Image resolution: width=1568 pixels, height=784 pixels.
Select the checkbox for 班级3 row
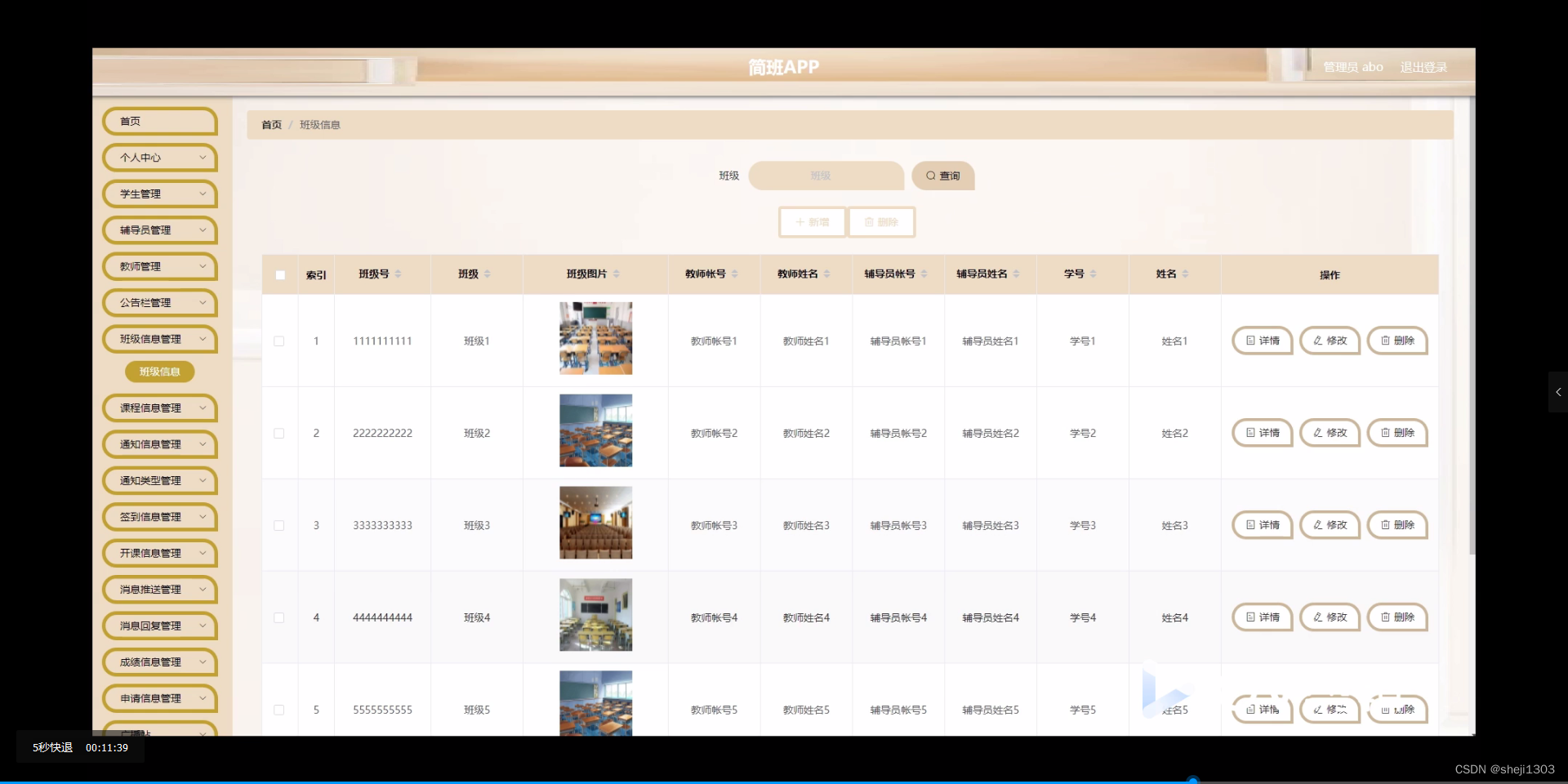(x=279, y=526)
